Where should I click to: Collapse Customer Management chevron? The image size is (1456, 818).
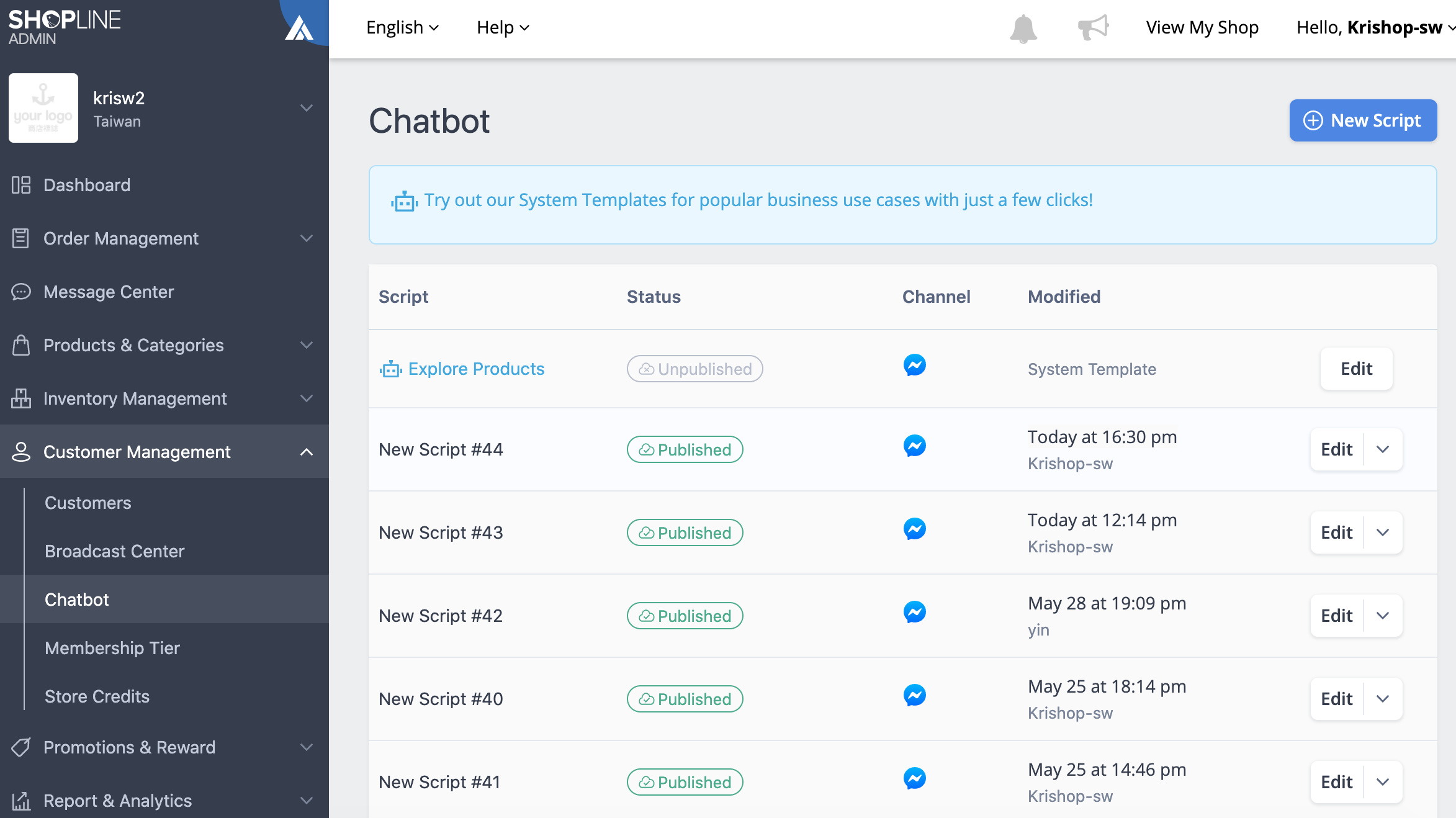click(x=307, y=452)
